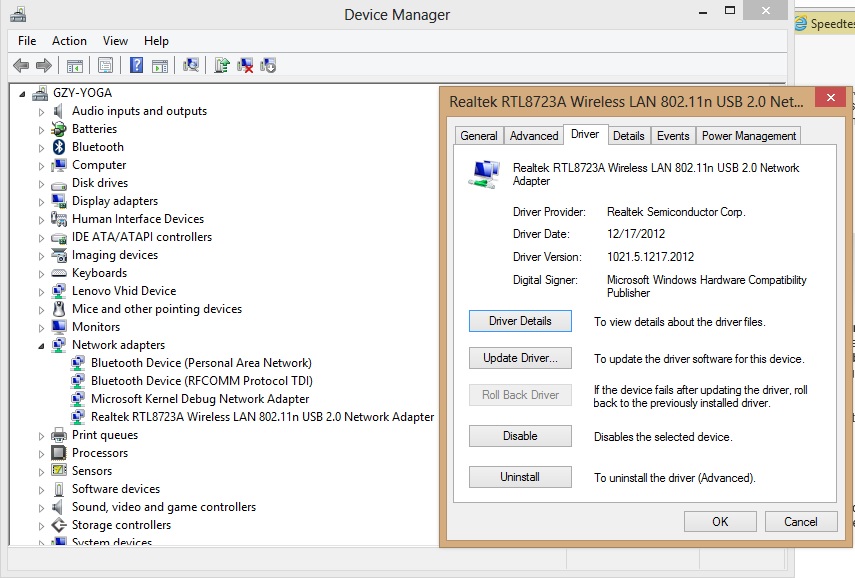Expand Lenovo Vhid Device node
Image resolution: width=855 pixels, height=578 pixels.
41,292
